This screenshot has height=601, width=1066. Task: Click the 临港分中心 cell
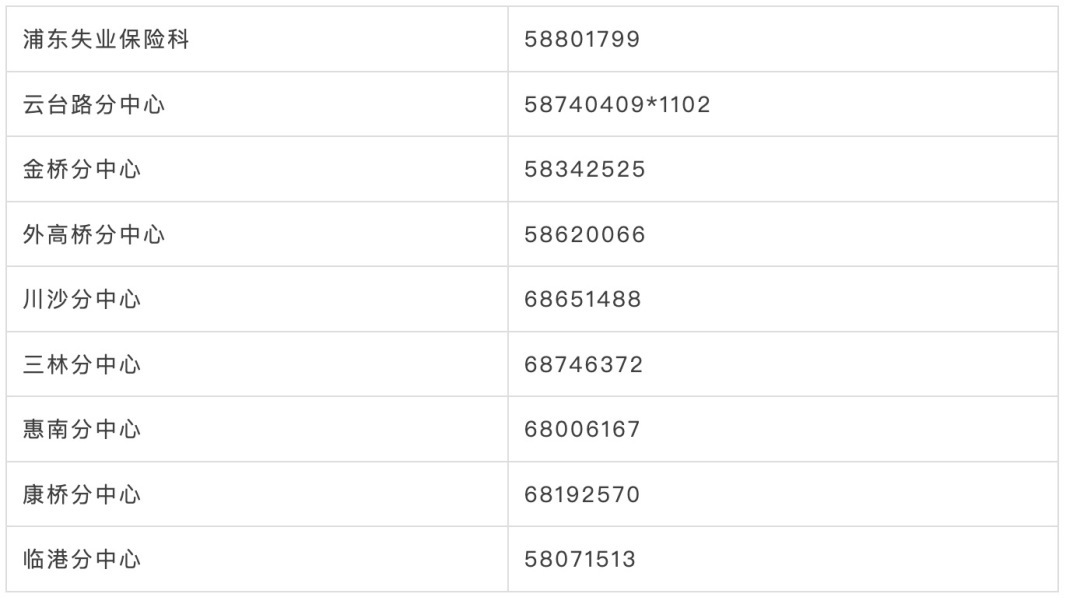[257, 559]
